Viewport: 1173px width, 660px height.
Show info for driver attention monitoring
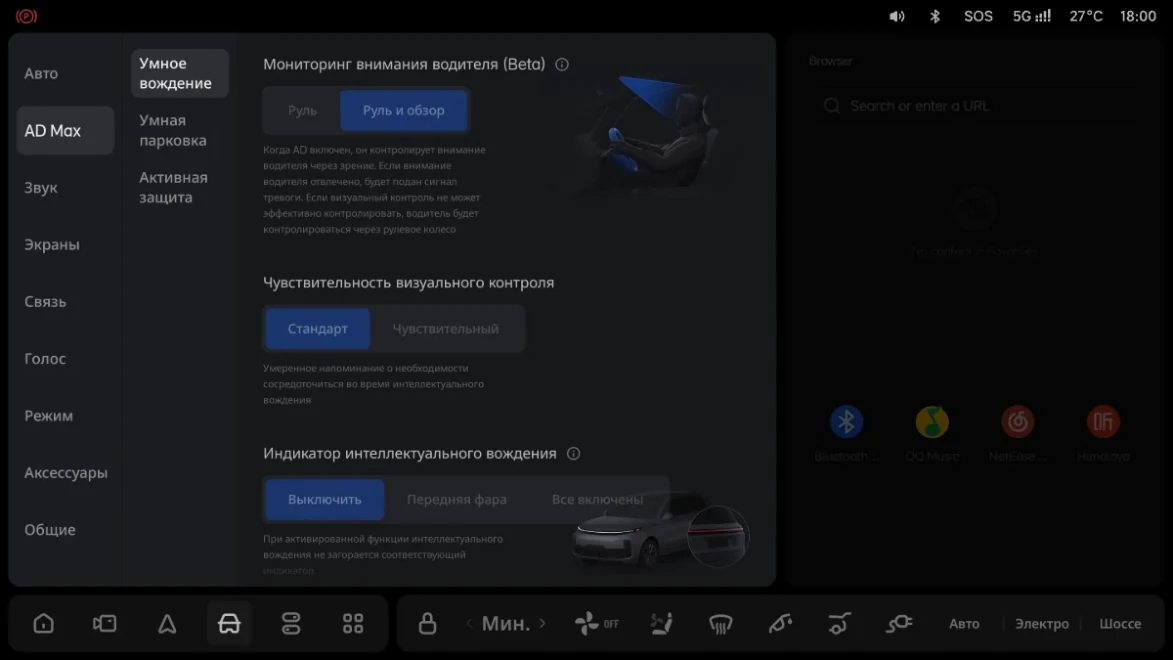coord(562,64)
